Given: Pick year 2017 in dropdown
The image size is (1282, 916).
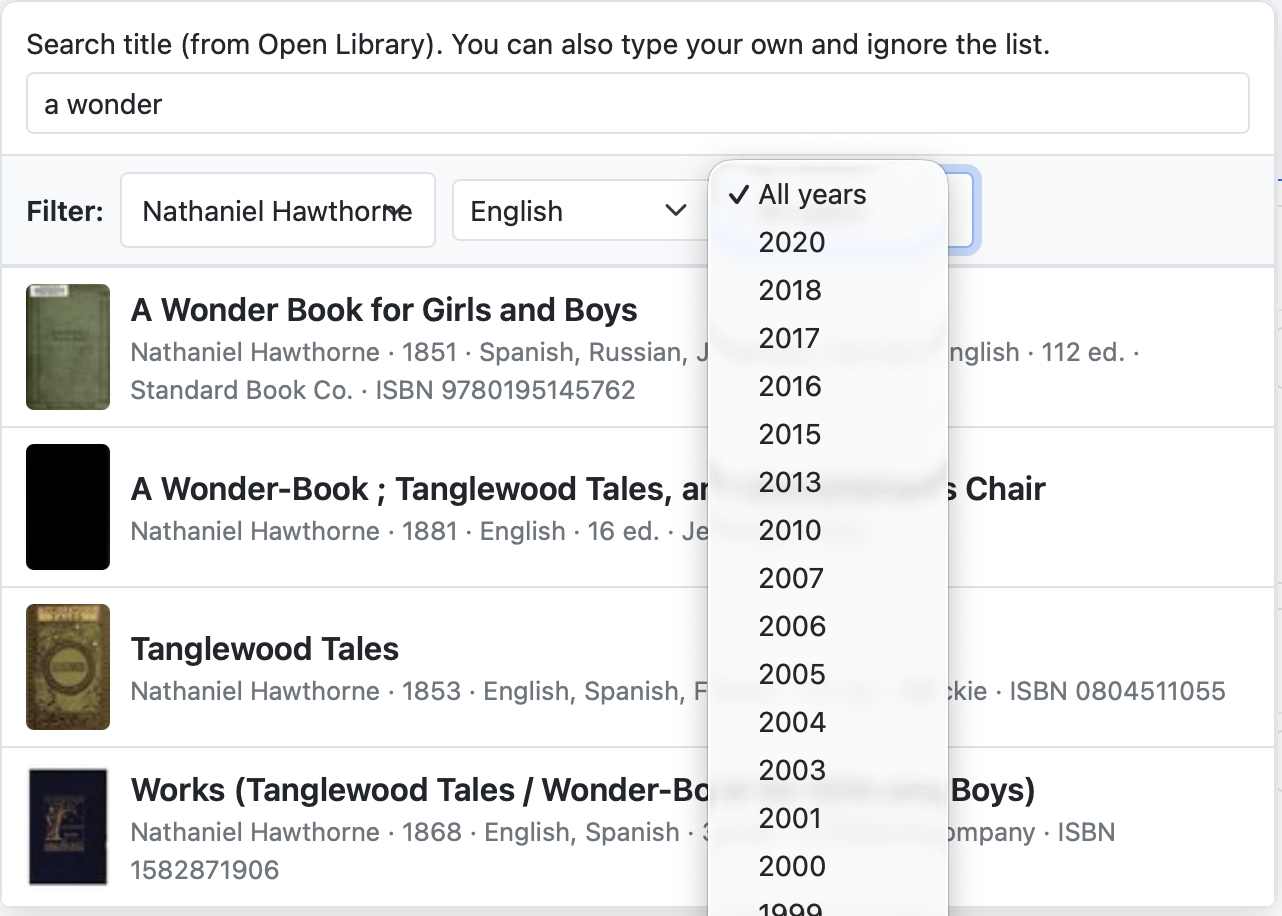Looking at the screenshot, I should [x=790, y=338].
